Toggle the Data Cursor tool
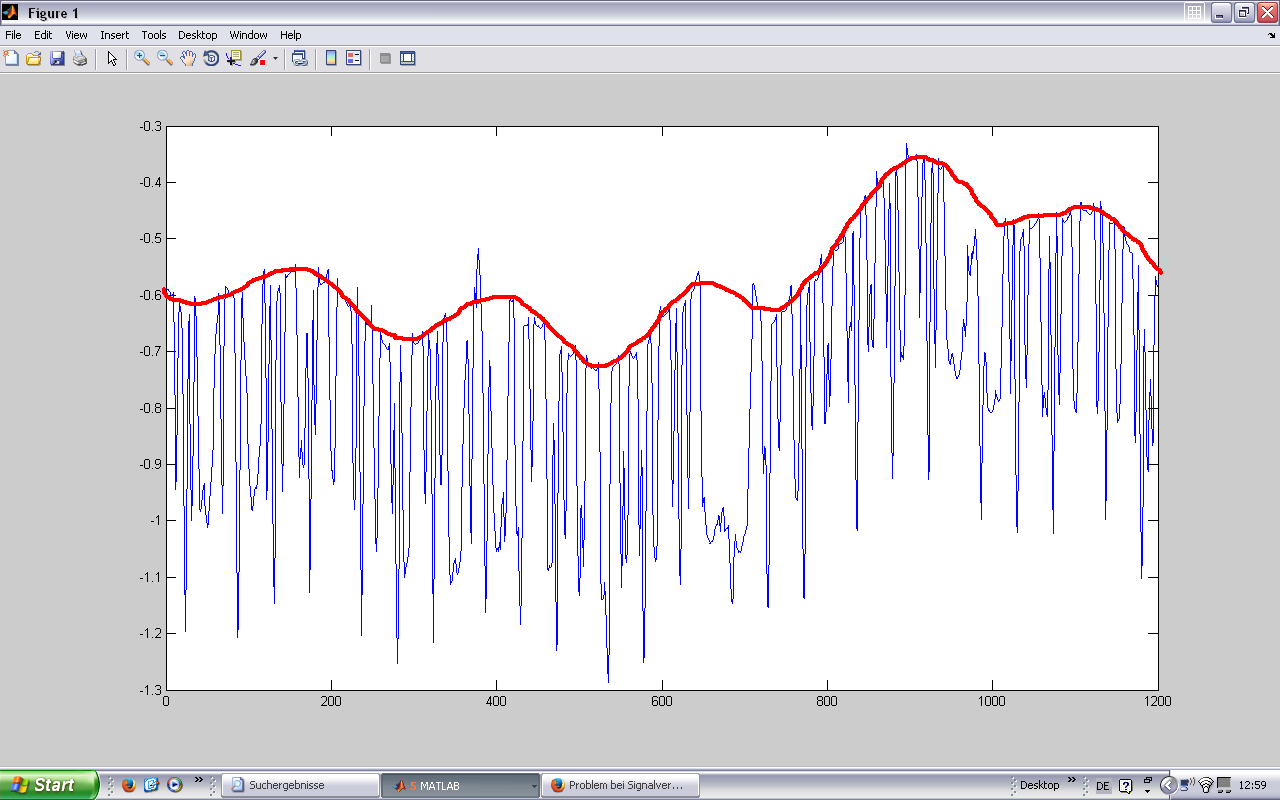This screenshot has height=800, width=1280. [234, 59]
